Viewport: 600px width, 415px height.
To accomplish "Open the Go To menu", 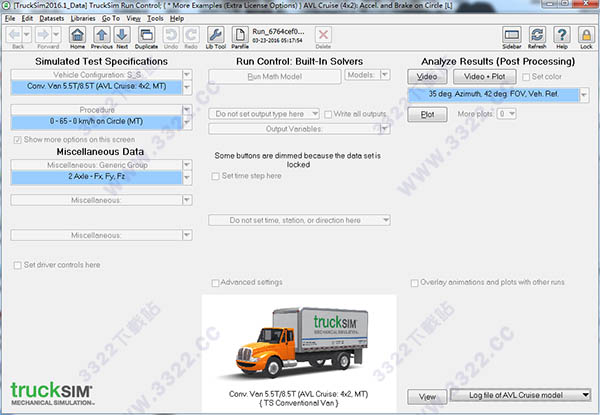I will point(111,18).
